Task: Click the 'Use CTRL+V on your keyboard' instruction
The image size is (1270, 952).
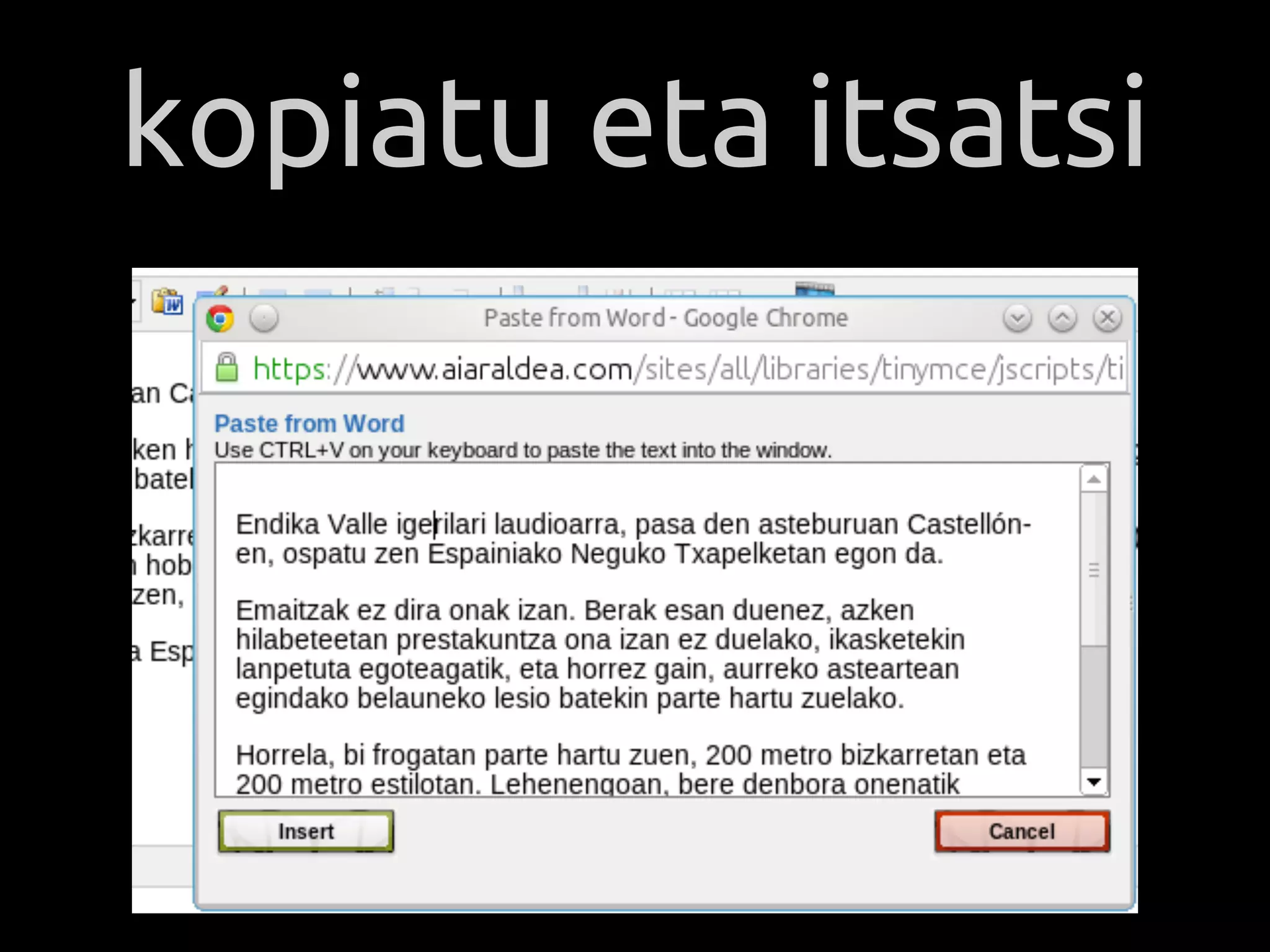Action: 523,450
